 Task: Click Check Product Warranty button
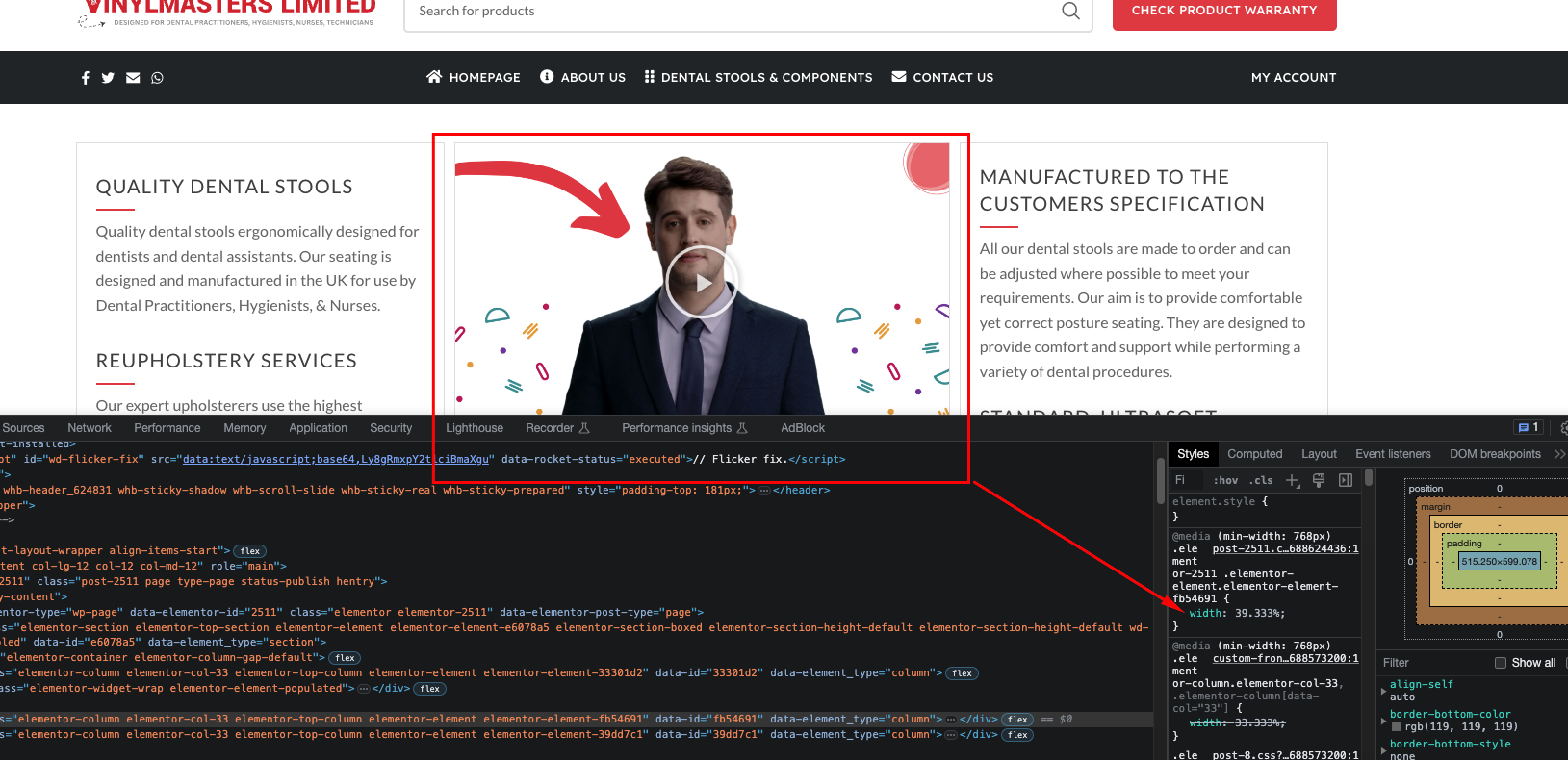coord(1224,12)
